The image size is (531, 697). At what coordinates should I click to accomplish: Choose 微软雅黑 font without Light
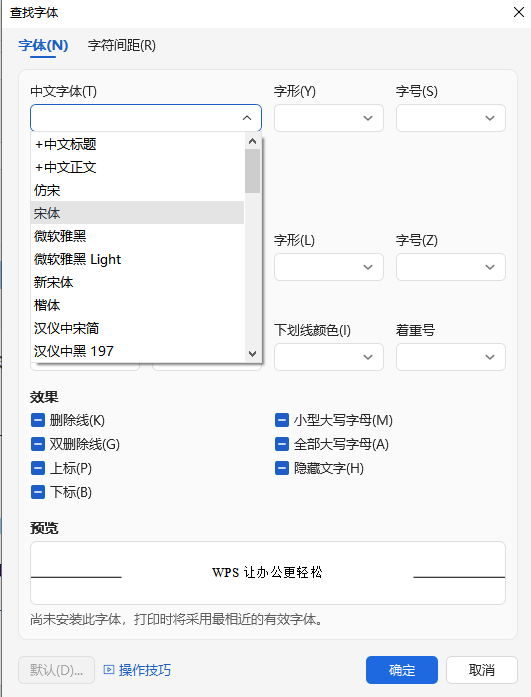[138, 236]
